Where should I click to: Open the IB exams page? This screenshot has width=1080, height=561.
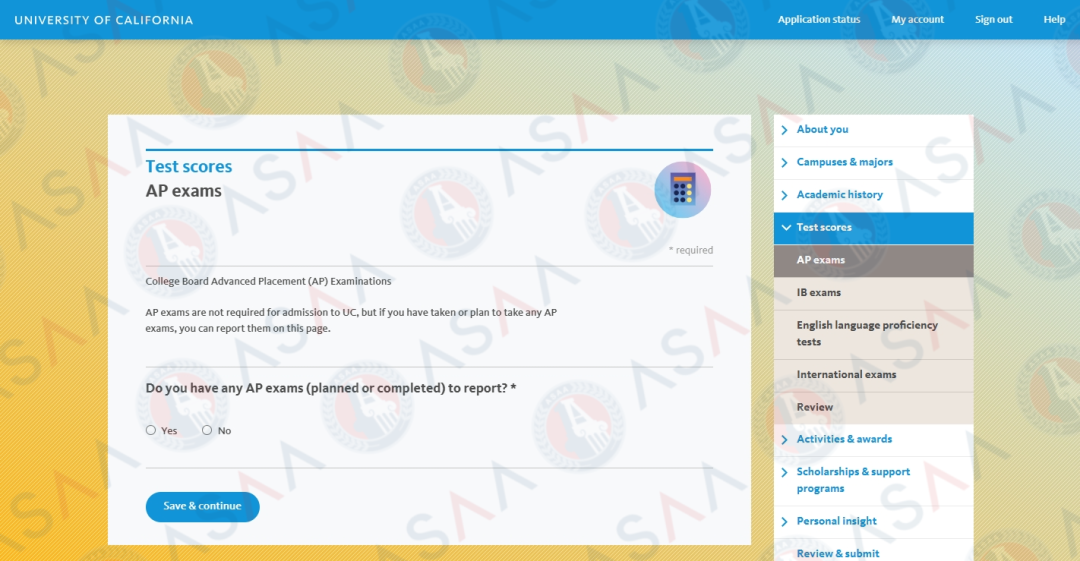click(818, 293)
